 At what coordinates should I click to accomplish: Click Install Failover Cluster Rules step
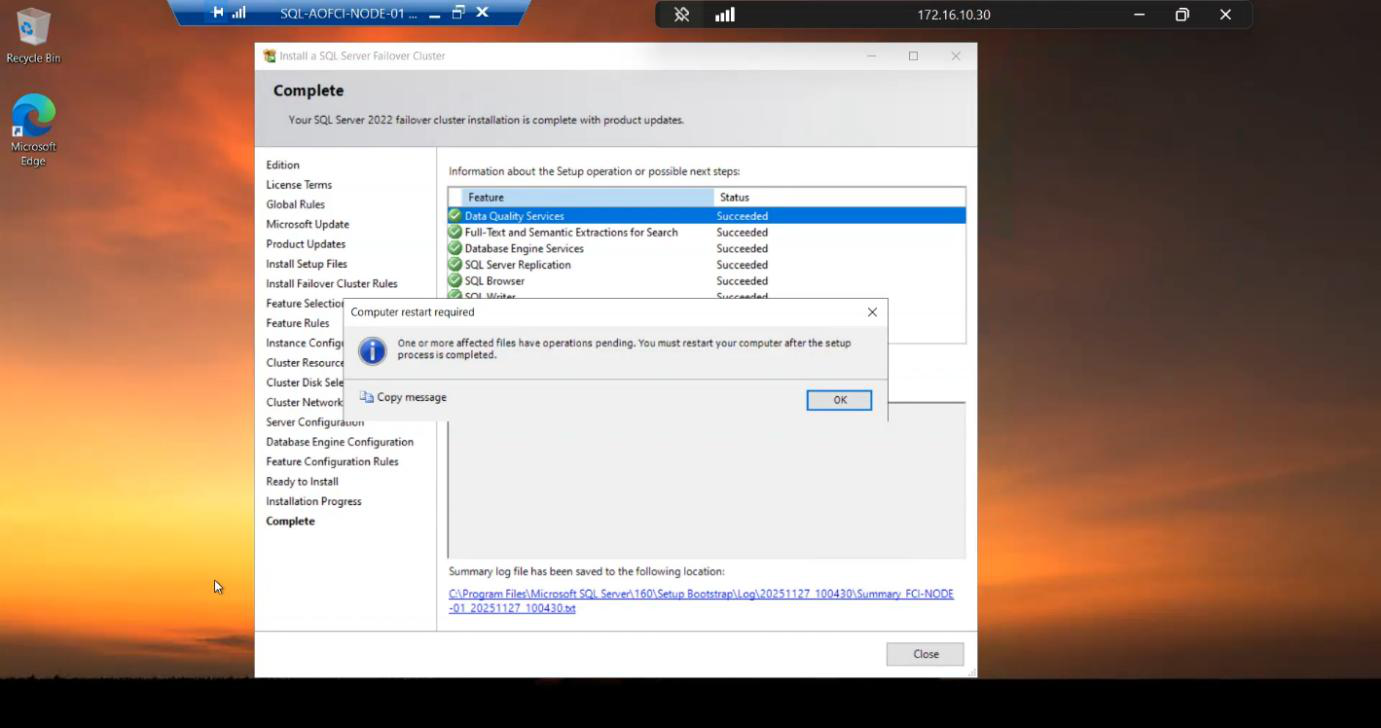click(x=332, y=284)
